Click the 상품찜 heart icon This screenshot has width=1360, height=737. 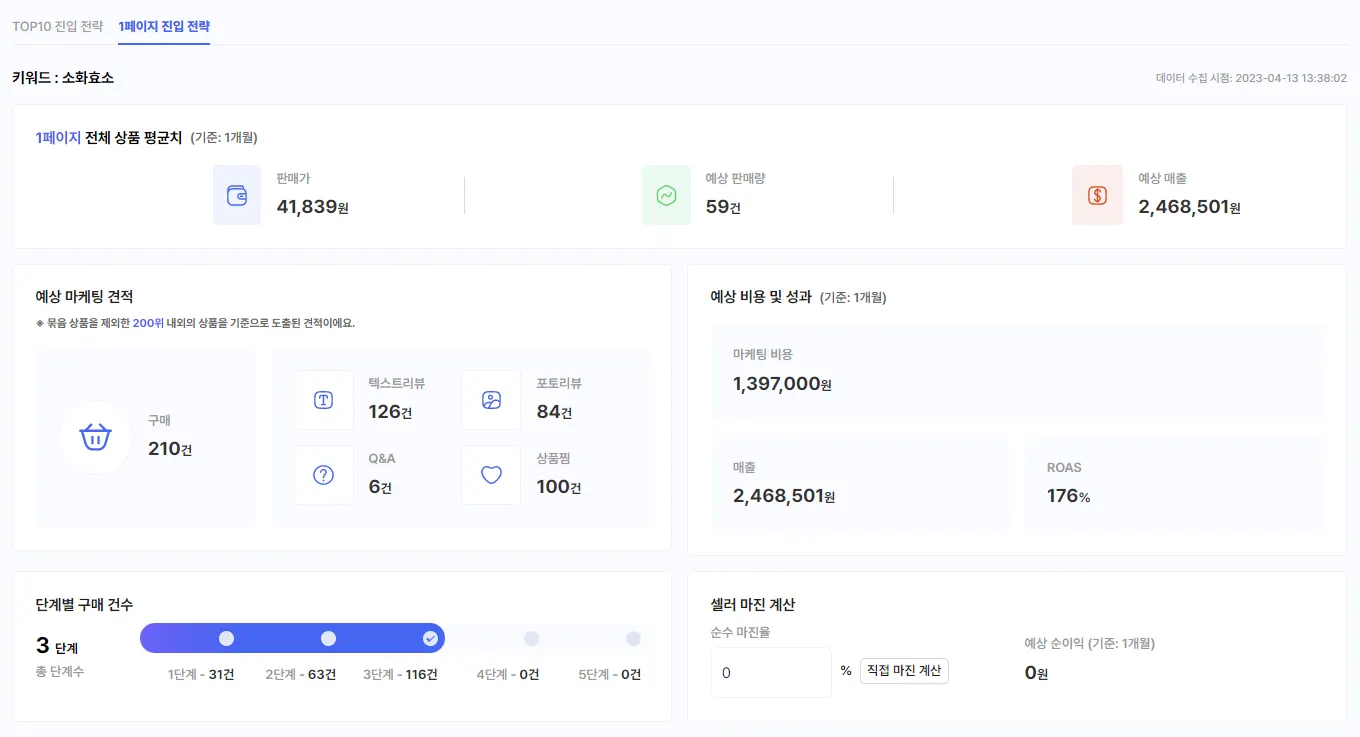[x=491, y=475]
